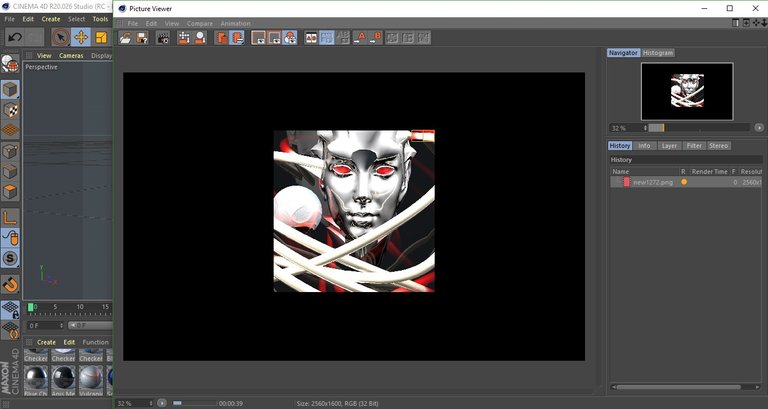Click the Save As icon in Picture Viewer
This screenshot has width=768, height=409.
[x=142, y=38]
